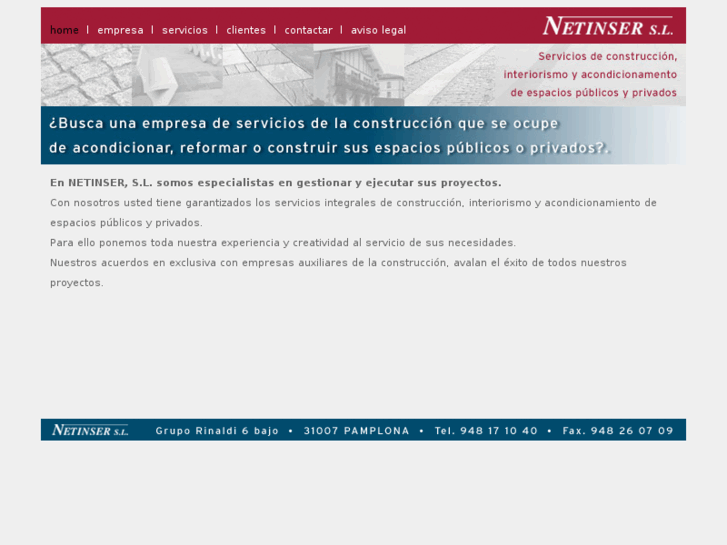
Task: Open the home menu item
Action: coord(64,30)
